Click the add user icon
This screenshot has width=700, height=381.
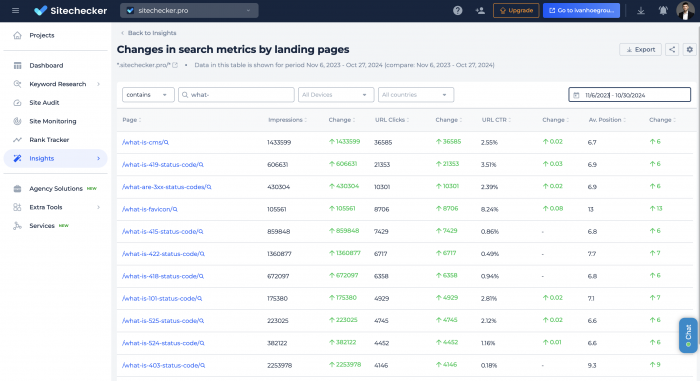point(480,10)
